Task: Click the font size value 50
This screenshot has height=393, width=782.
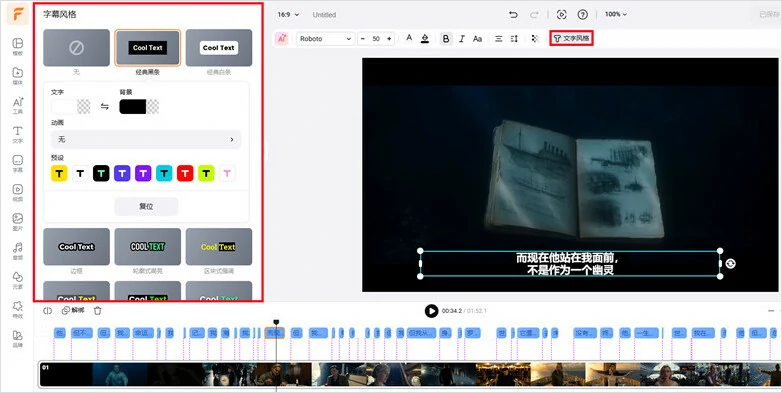Action: point(376,38)
